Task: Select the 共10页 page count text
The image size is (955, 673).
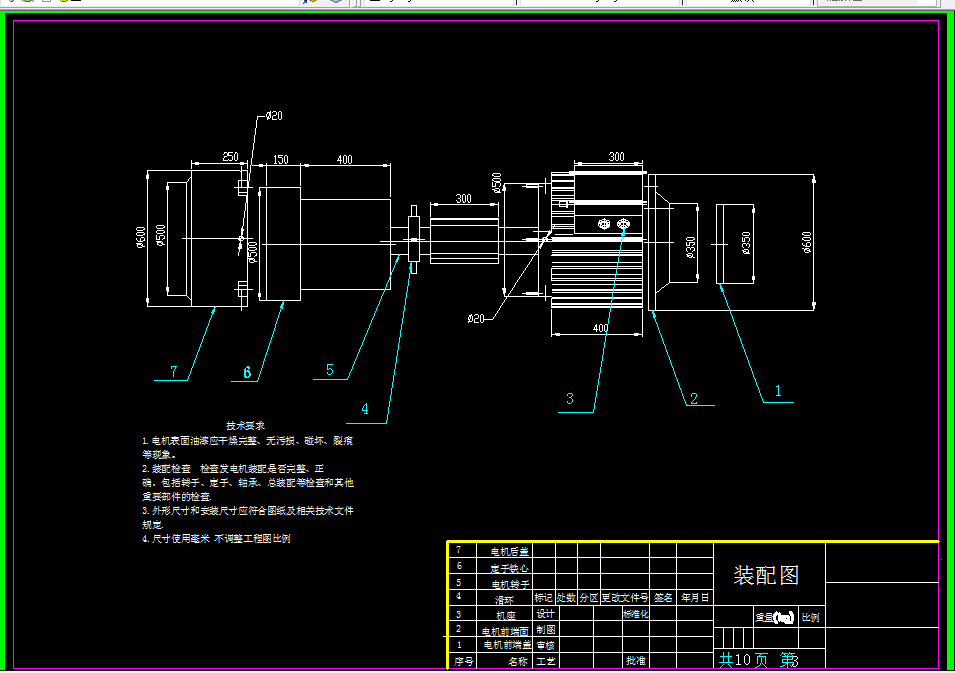Action: (743, 660)
